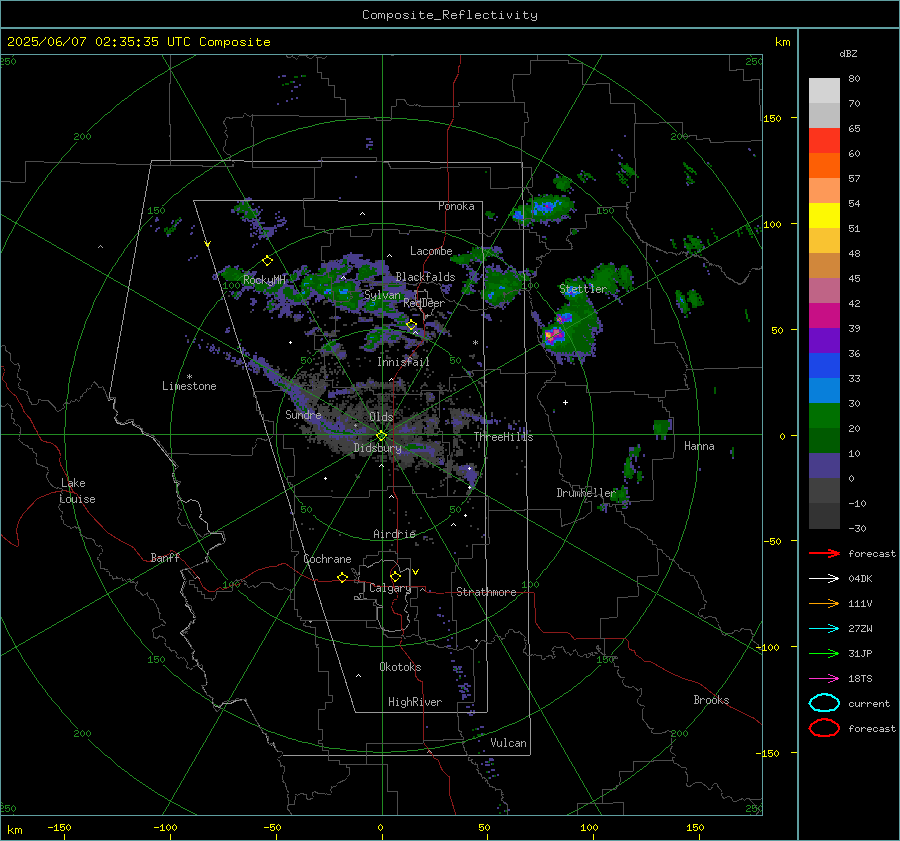The height and width of the screenshot is (841, 900).
Task: Select the lightest gray swatch at top of scale
Action: (x=824, y=91)
